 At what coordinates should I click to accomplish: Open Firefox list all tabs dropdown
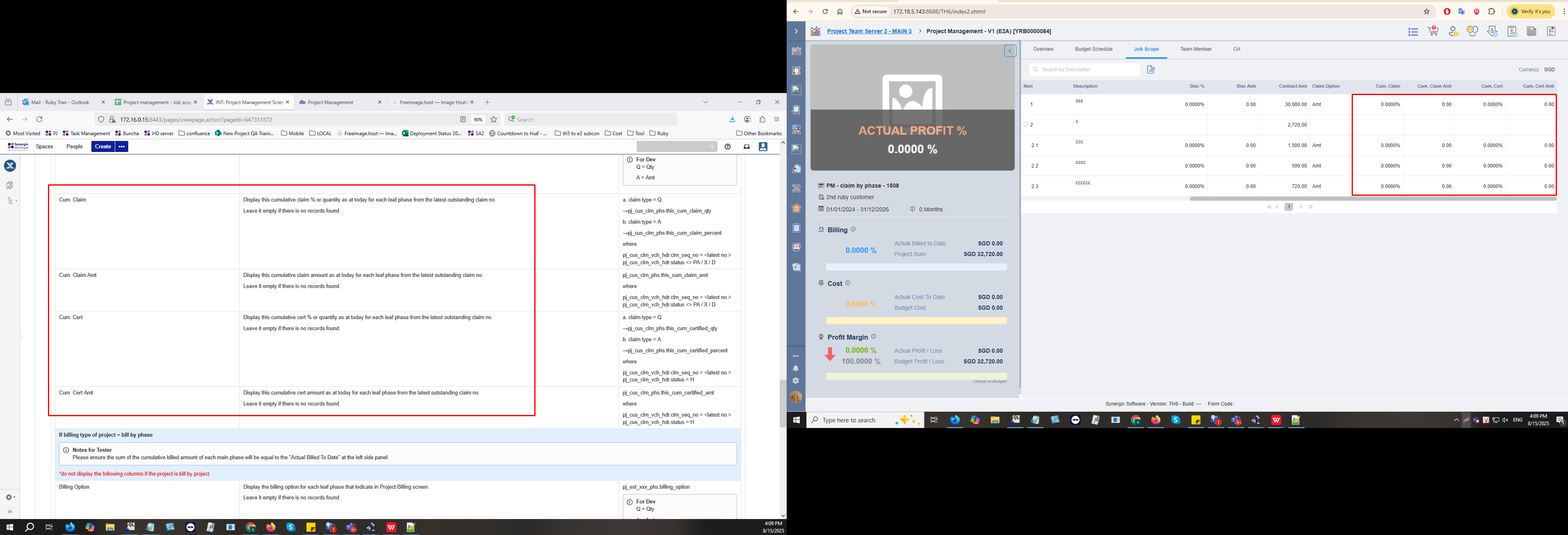(x=706, y=102)
